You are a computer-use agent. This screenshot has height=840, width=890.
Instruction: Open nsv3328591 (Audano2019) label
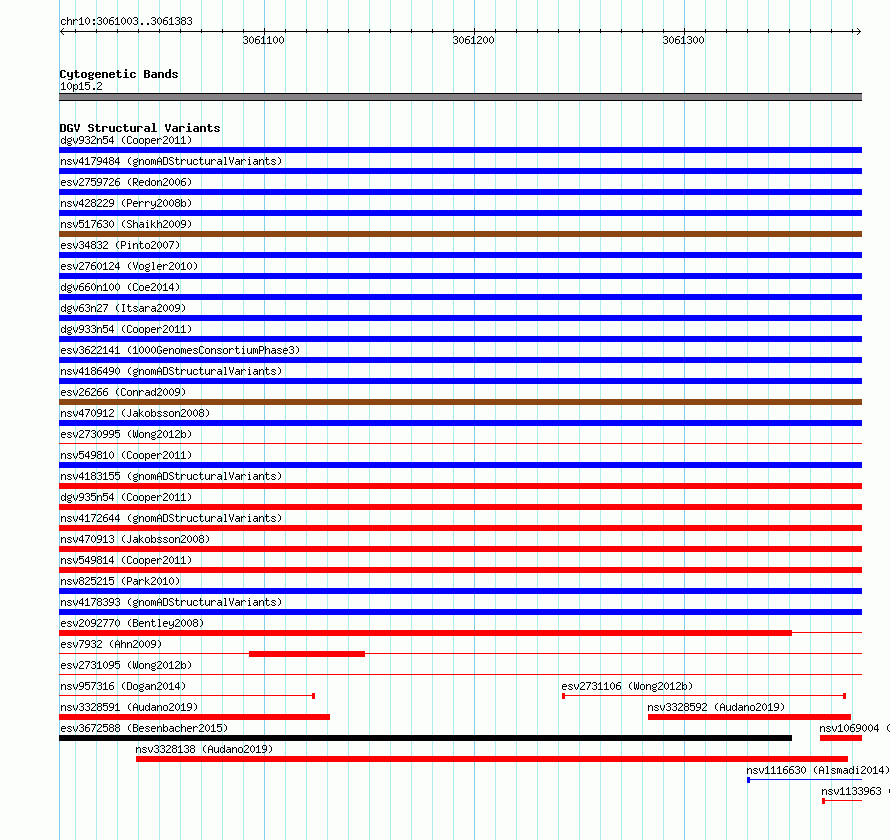pos(129,707)
